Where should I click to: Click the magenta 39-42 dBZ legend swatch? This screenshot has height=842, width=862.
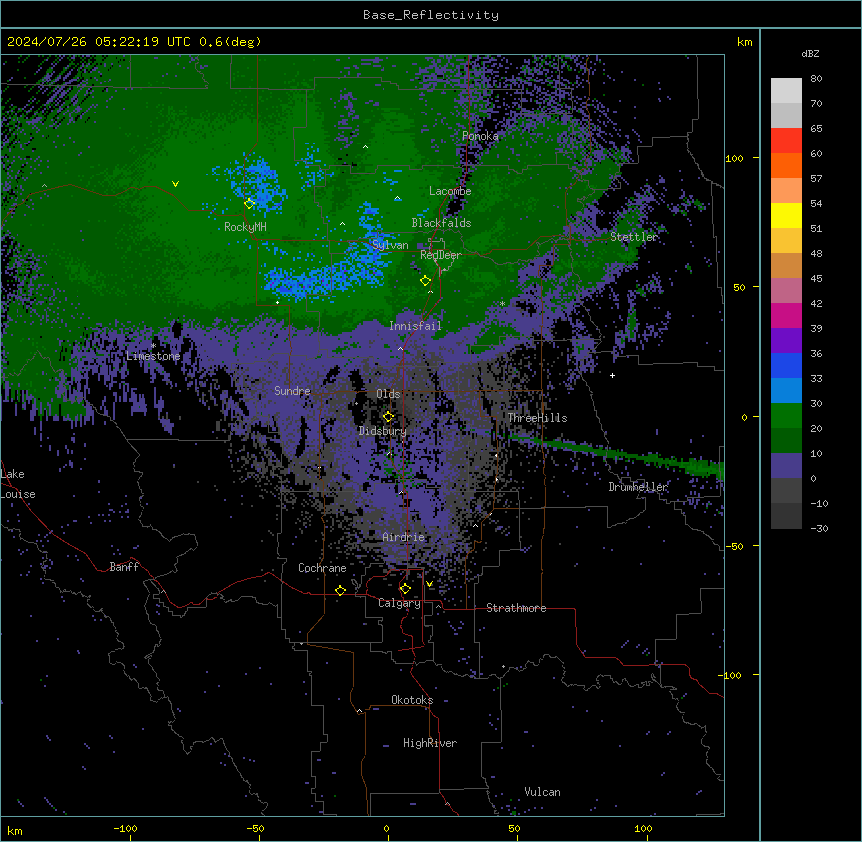click(x=786, y=315)
